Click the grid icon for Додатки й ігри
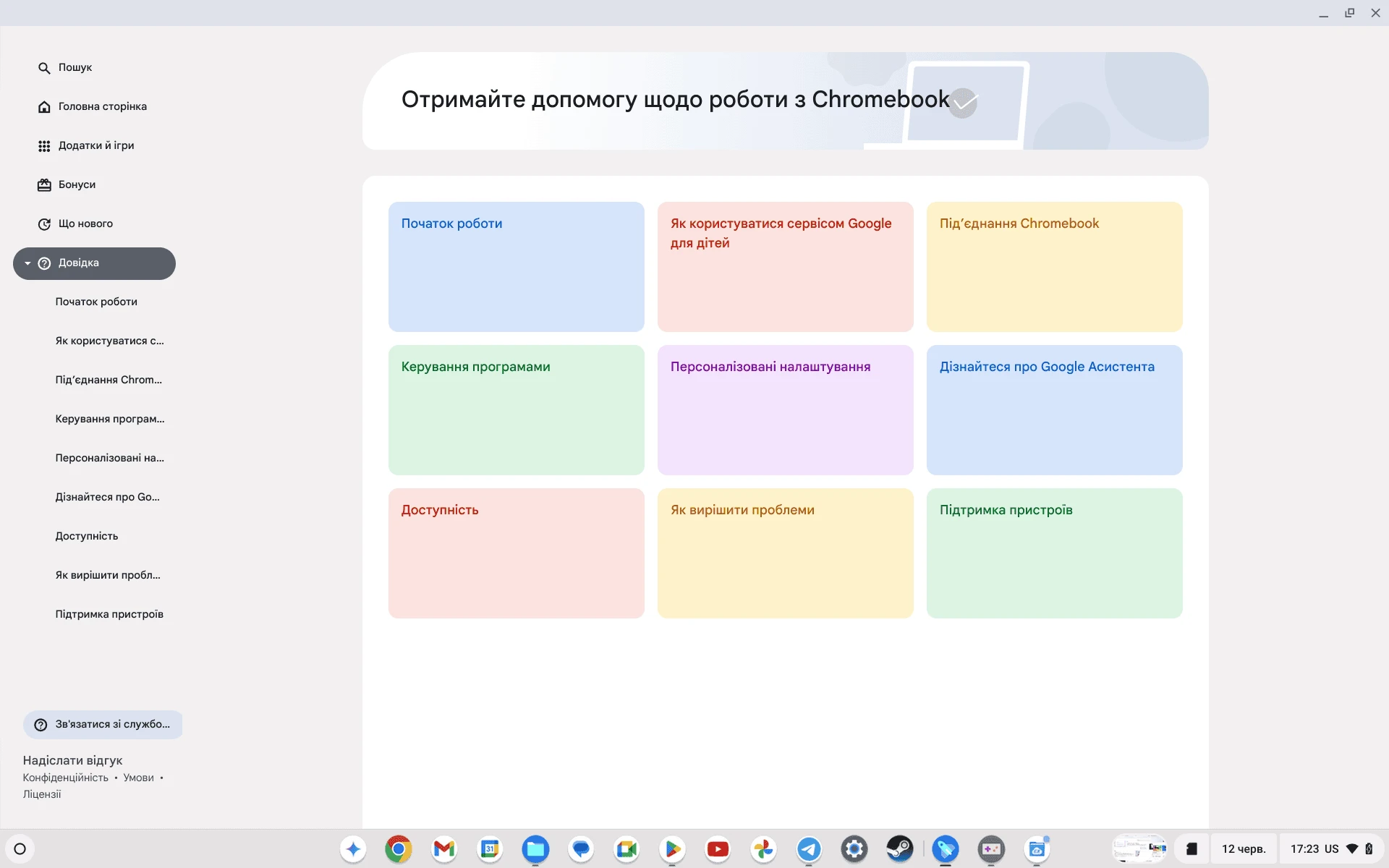1389x868 pixels. coord(44,146)
